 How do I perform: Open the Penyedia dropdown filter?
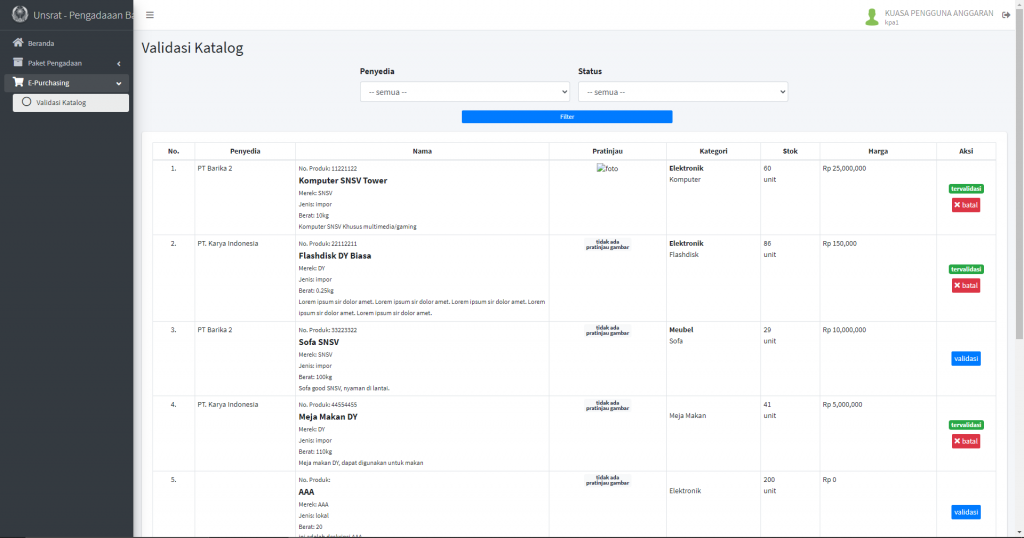click(464, 92)
